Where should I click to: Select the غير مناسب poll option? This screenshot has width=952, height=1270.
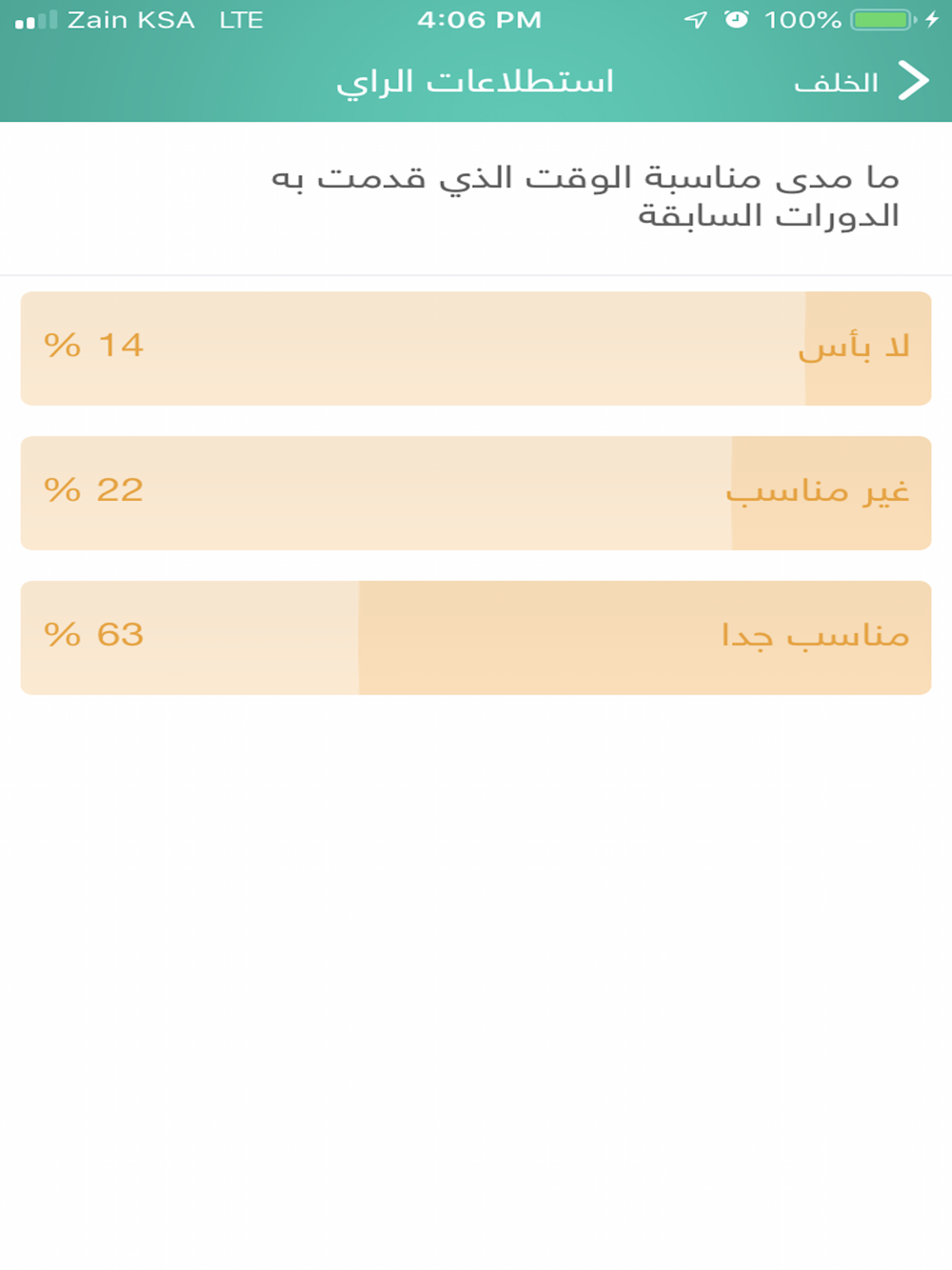click(476, 493)
